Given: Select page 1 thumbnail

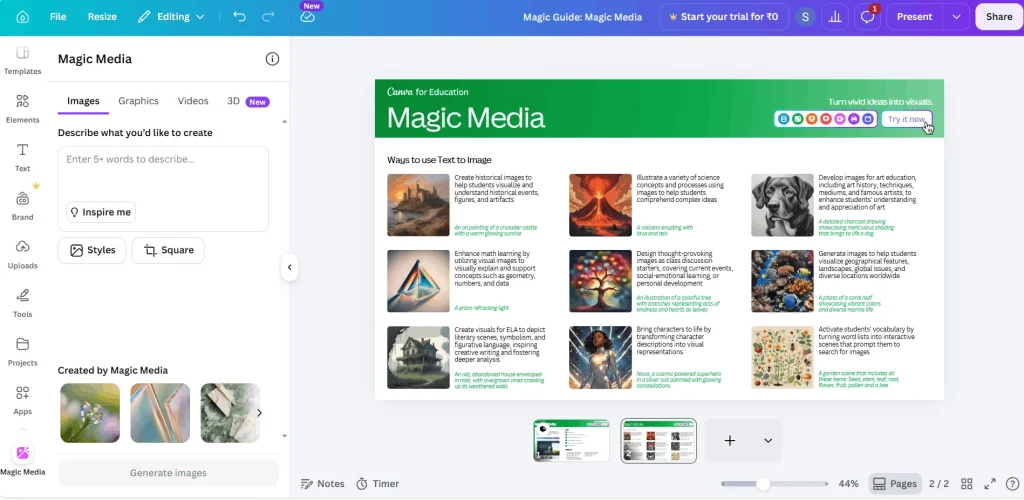Looking at the screenshot, I should (x=571, y=441).
